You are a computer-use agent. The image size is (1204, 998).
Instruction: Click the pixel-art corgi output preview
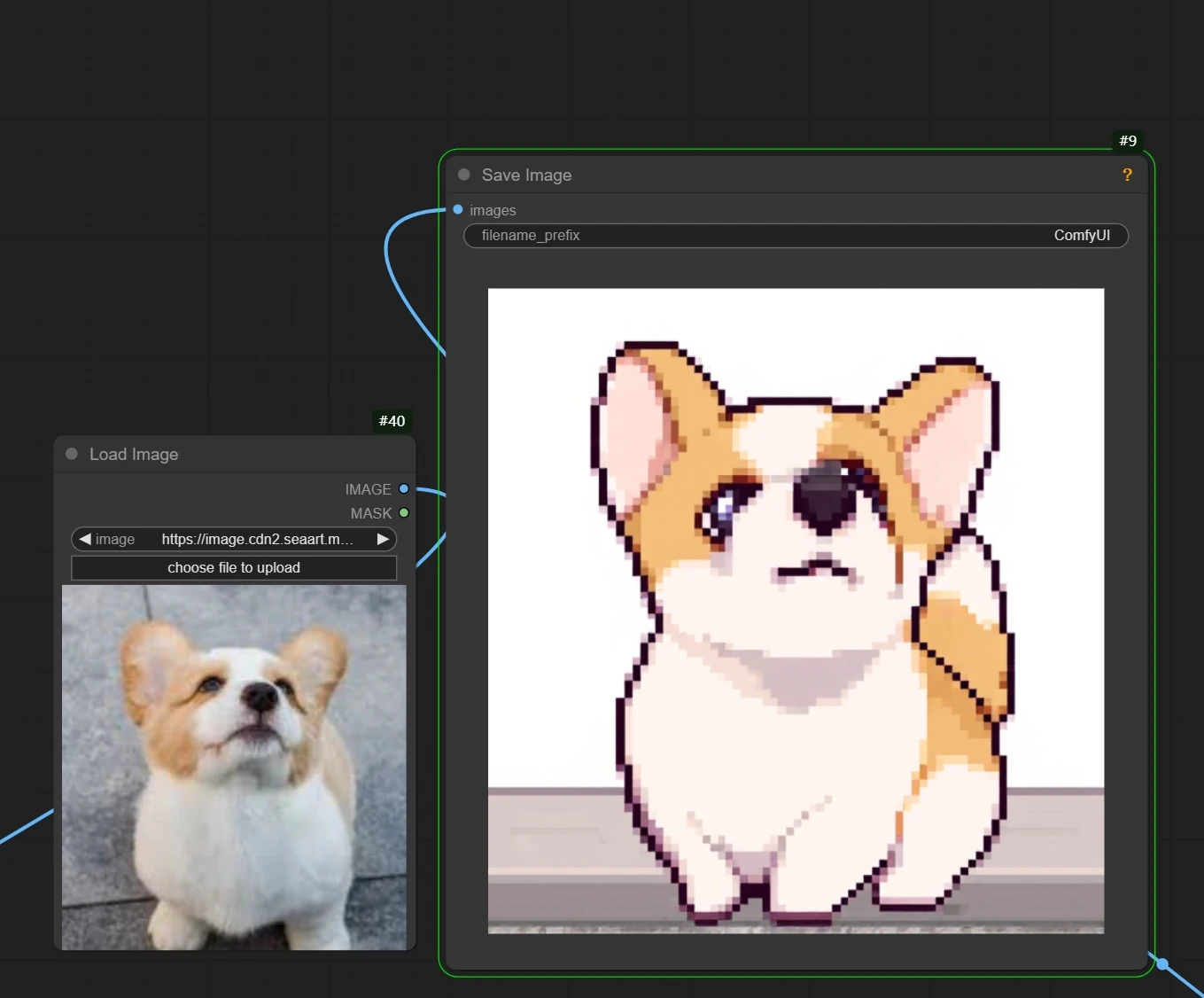coord(796,611)
